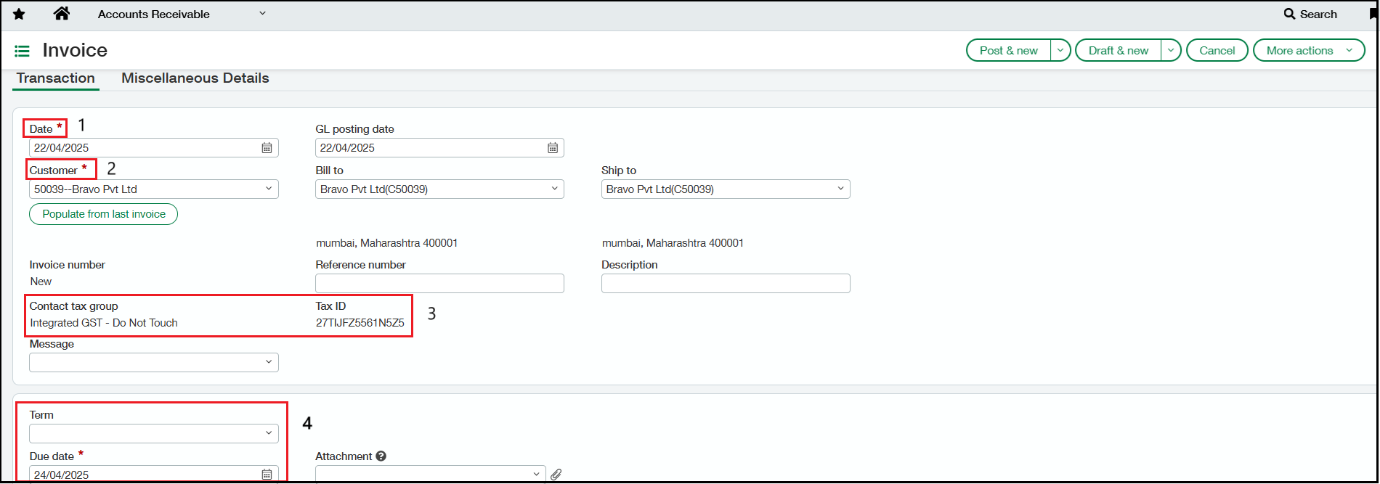The image size is (1380, 484).
Task: Select the Transaction tab
Action: click(56, 78)
